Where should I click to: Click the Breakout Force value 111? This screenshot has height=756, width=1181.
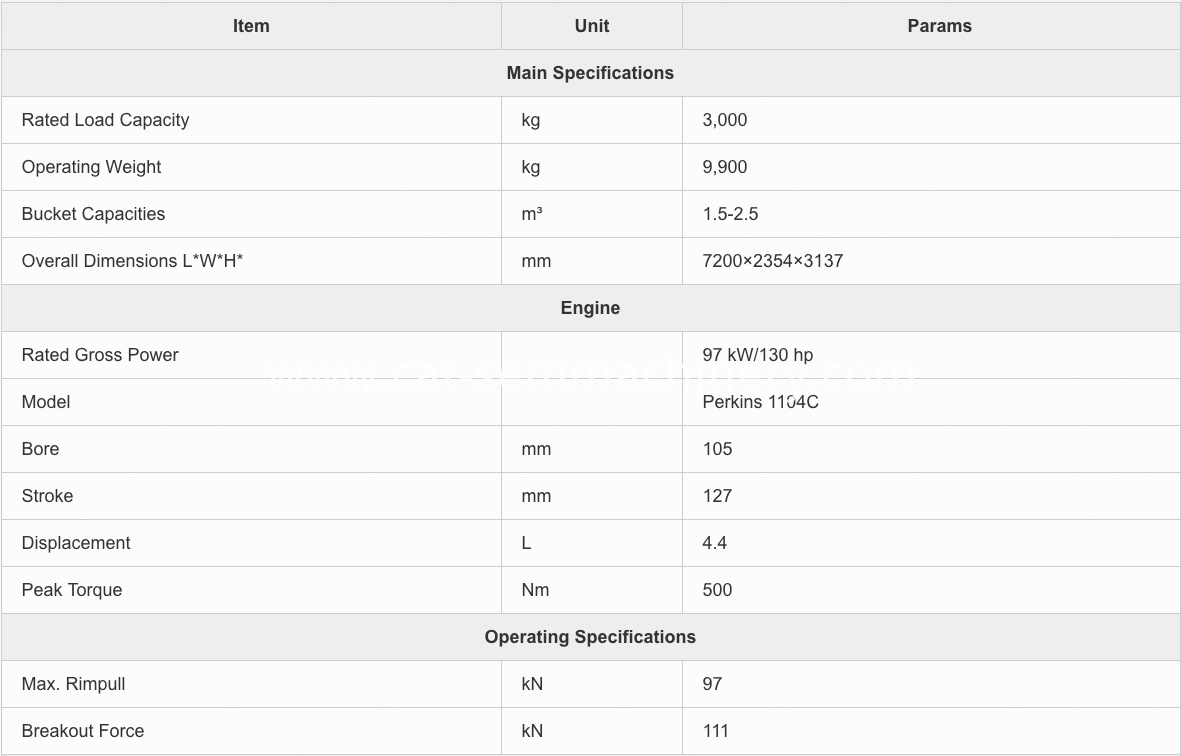(x=715, y=731)
